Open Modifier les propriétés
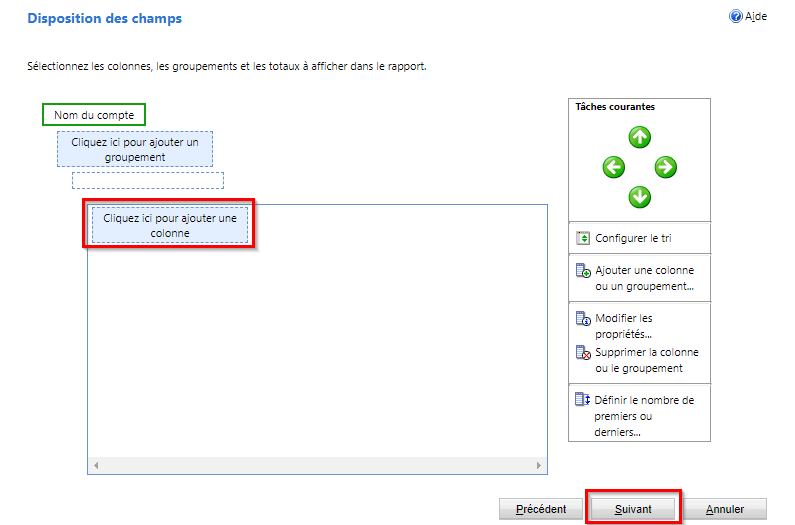Screen dimensions: 795x525 point(624,326)
